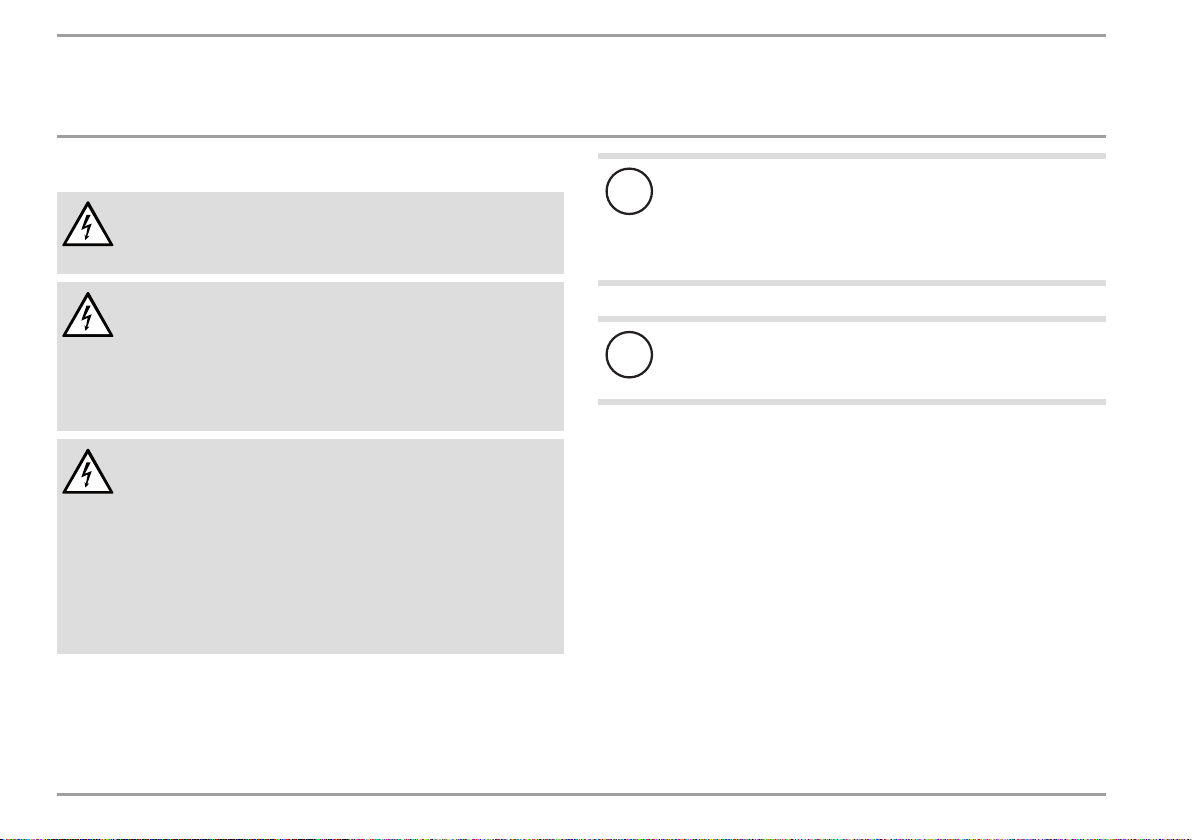Select the largest gray warning box body
The height and width of the screenshot is (840, 1192).
[x=310, y=546]
